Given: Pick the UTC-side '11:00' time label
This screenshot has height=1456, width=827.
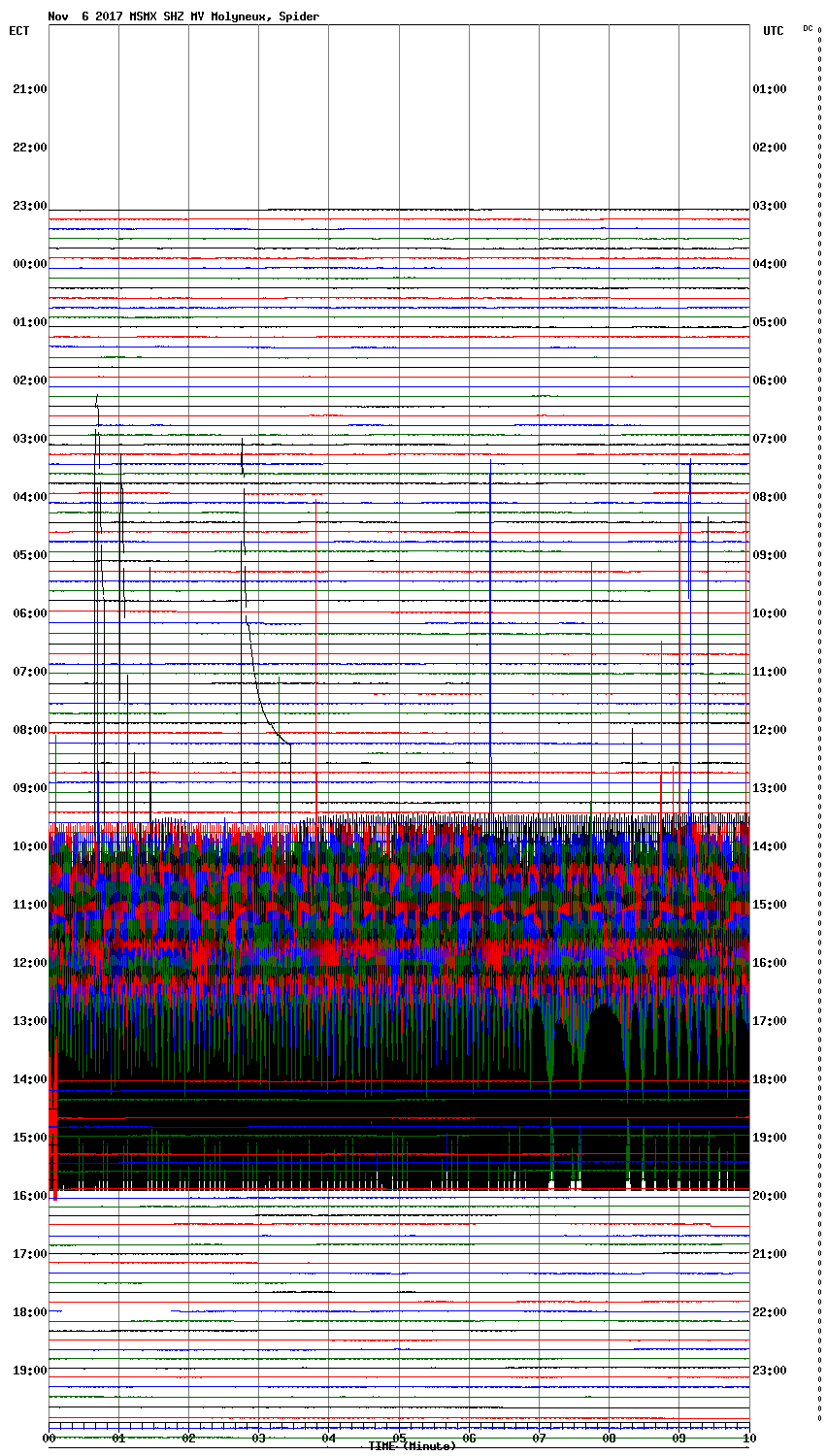Looking at the screenshot, I should tap(770, 672).
